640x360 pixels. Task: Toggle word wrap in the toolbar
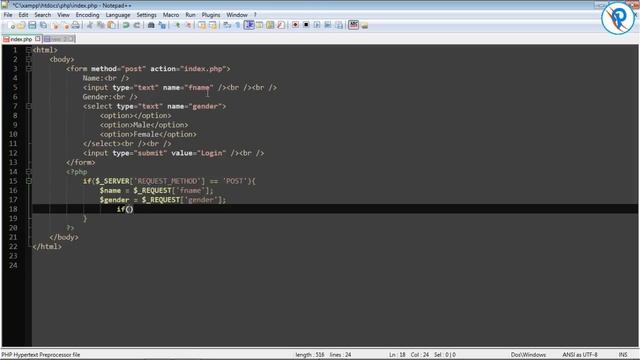coord(227,25)
